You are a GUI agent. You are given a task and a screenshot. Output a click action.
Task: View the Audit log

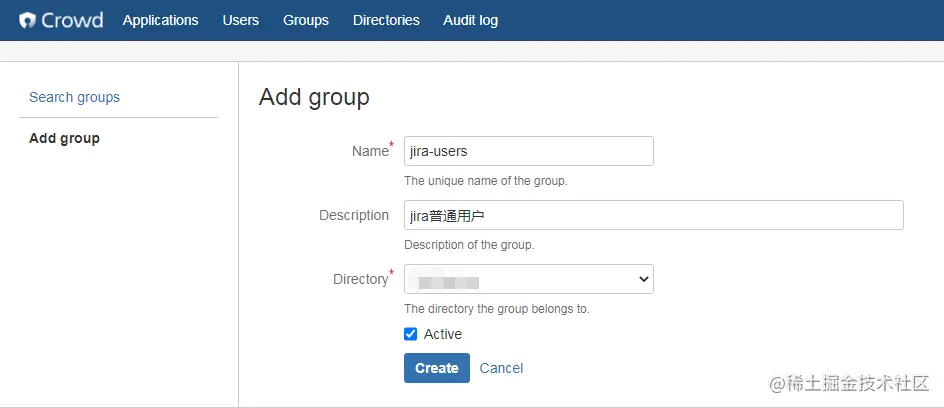[x=470, y=20]
